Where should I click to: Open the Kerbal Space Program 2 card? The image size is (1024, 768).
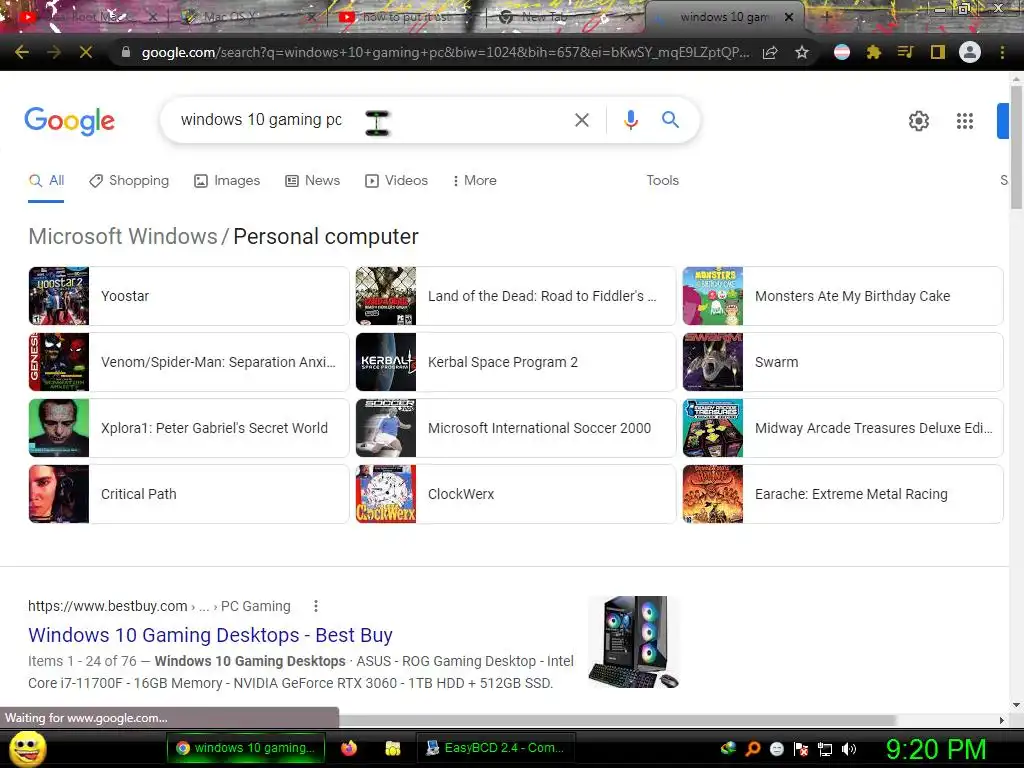516,362
